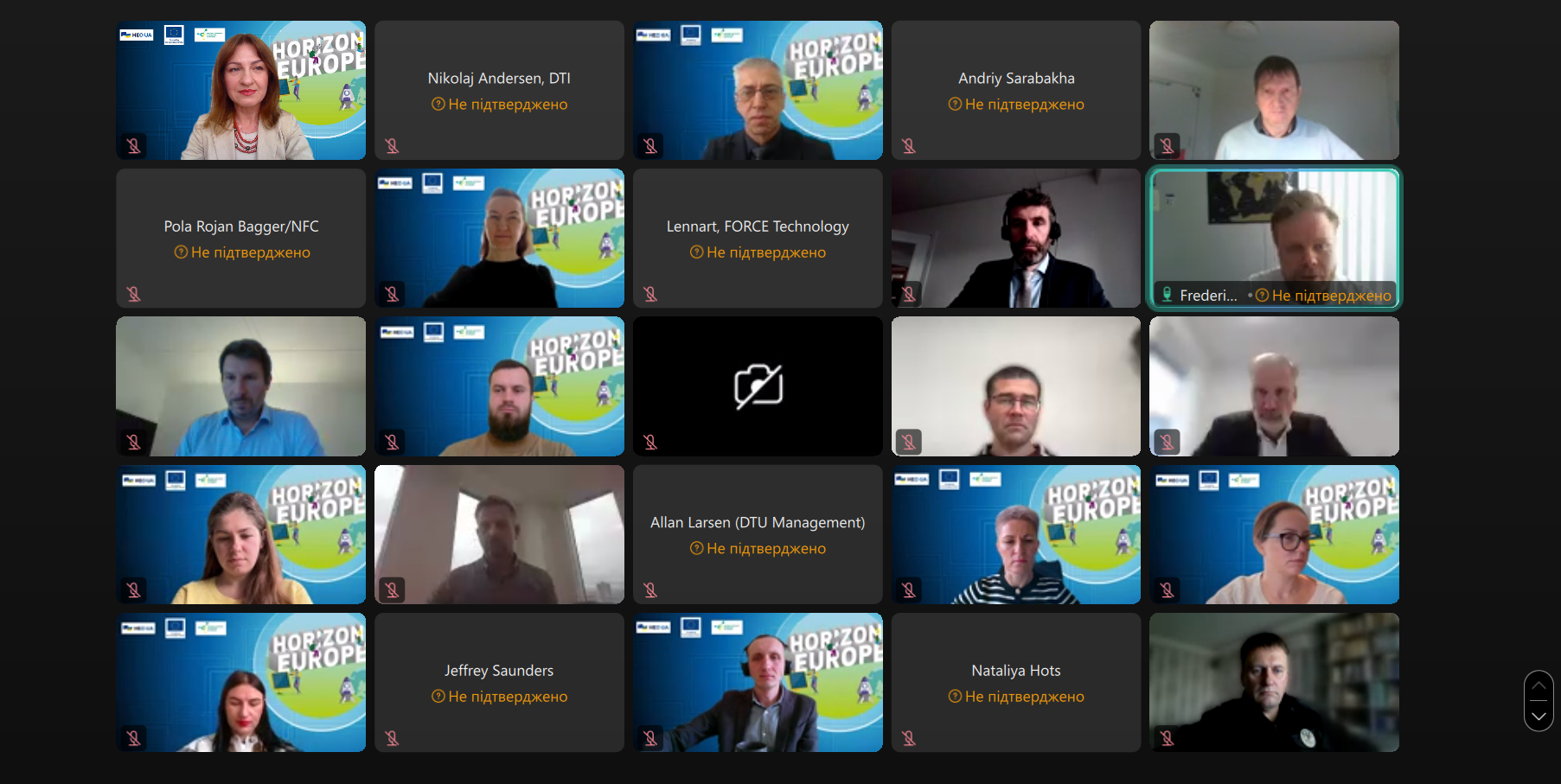Viewport: 1561px width, 784px height.
Task: Click muted mic icon on Nikolaj Andersen tile
Action: pyautogui.click(x=392, y=146)
